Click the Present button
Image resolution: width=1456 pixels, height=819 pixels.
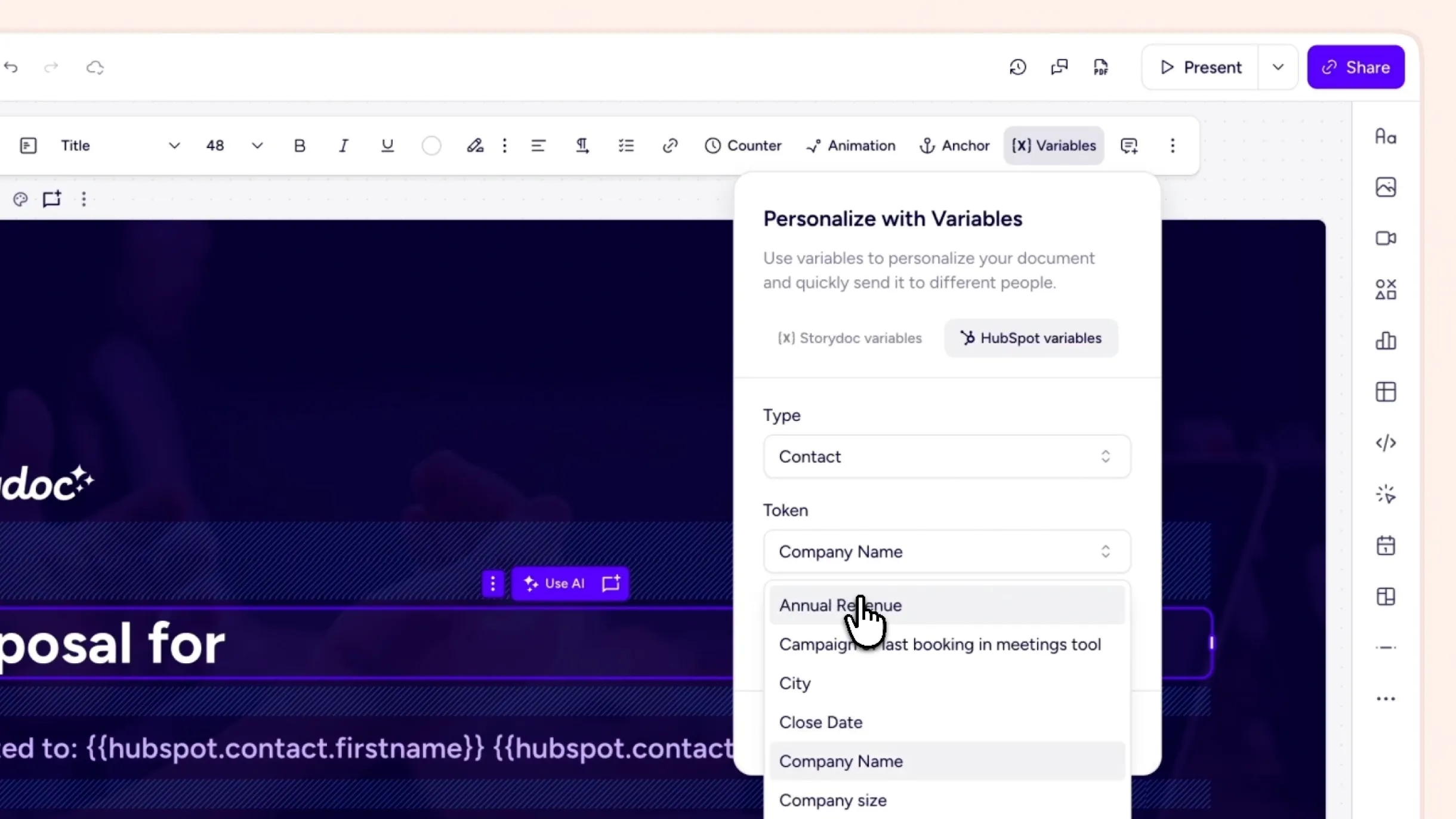1201,67
